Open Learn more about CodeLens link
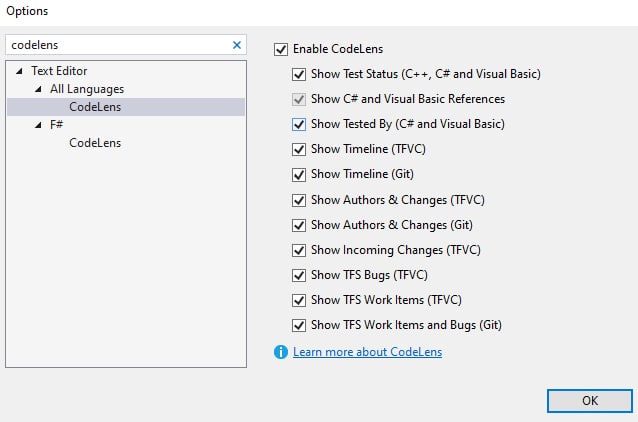 [367, 352]
